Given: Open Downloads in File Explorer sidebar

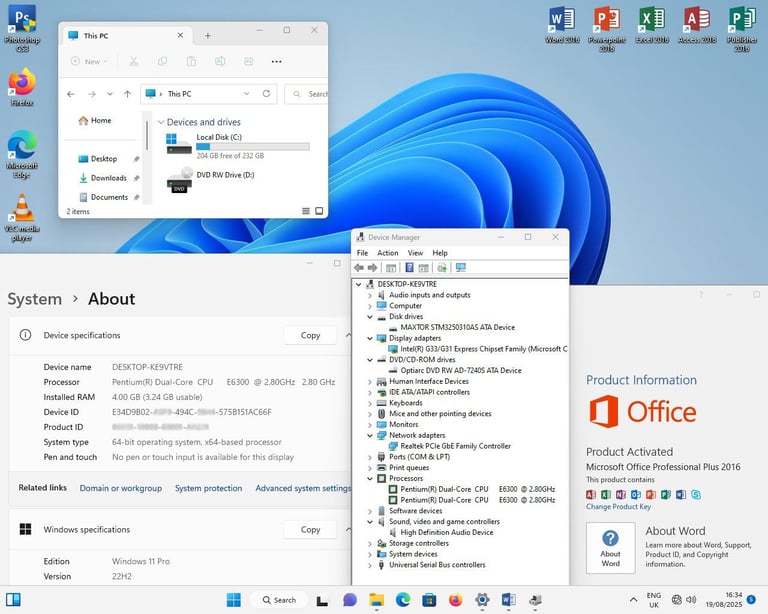Looking at the screenshot, I should pyautogui.click(x=108, y=178).
